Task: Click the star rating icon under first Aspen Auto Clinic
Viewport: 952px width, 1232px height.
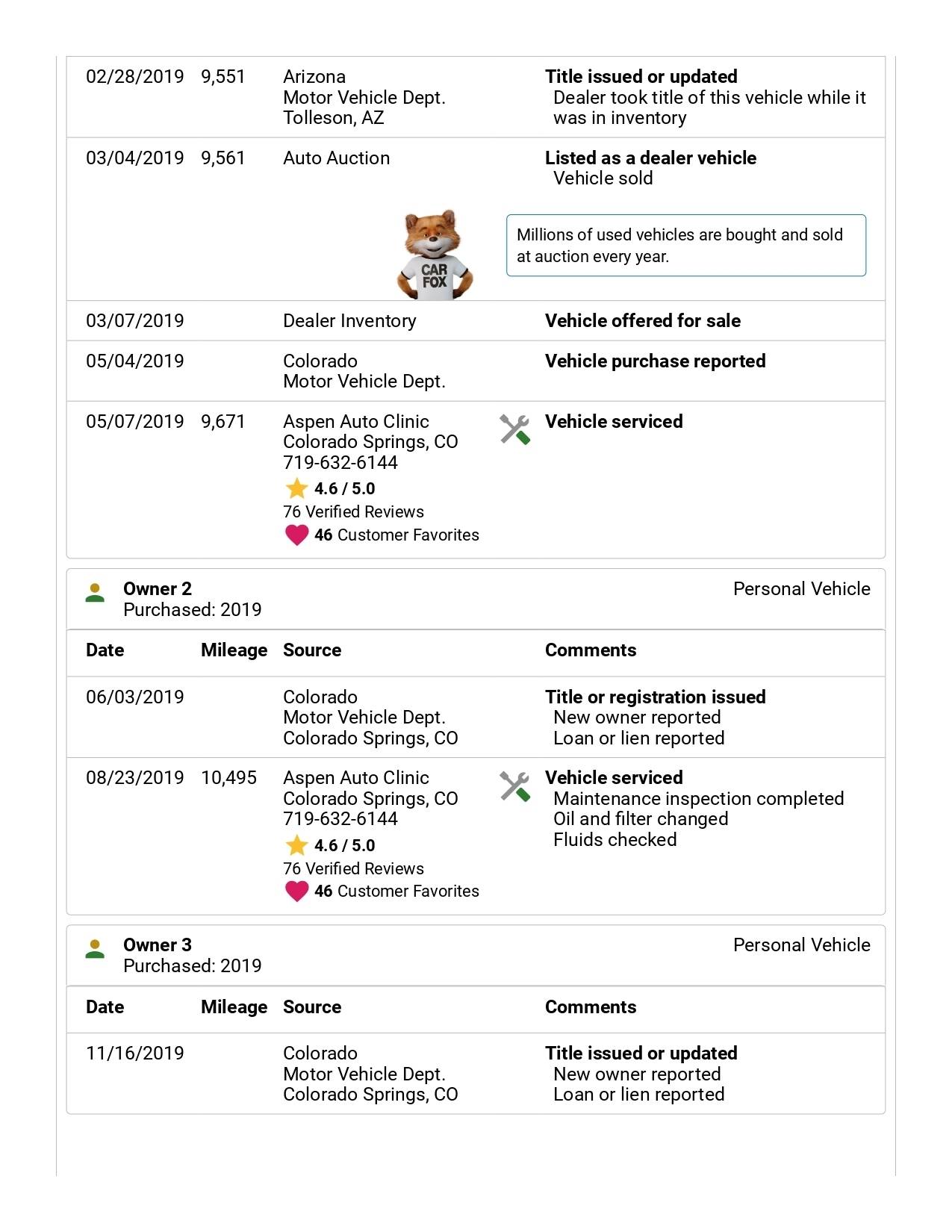Action: pyautogui.click(x=296, y=488)
